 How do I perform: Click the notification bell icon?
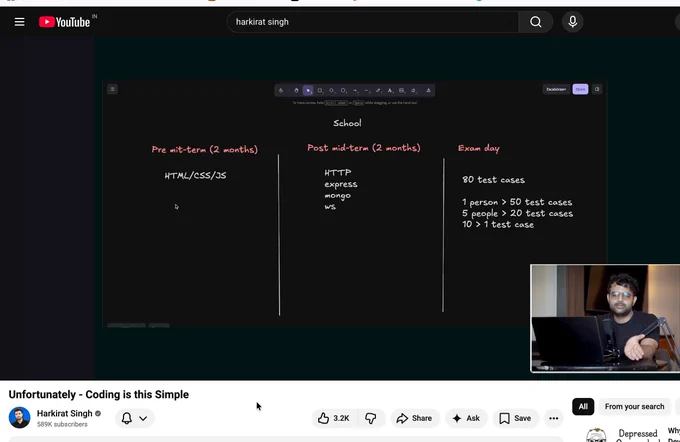click(127, 418)
